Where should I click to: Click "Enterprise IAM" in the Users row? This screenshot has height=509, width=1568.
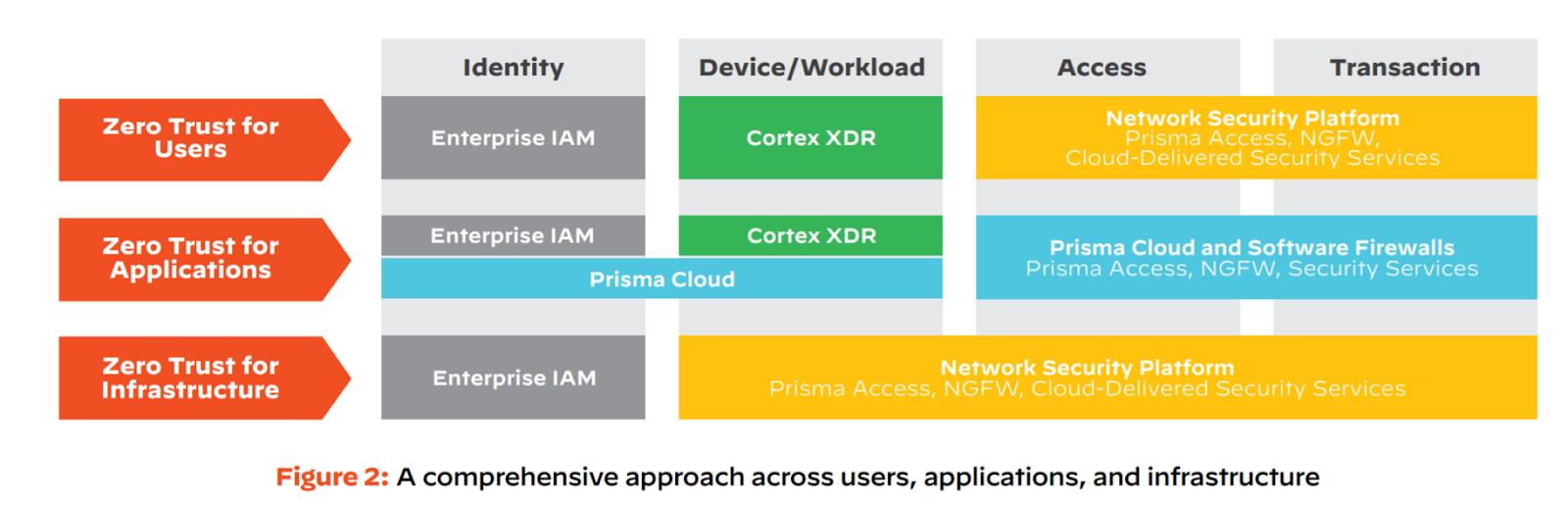pos(514,138)
